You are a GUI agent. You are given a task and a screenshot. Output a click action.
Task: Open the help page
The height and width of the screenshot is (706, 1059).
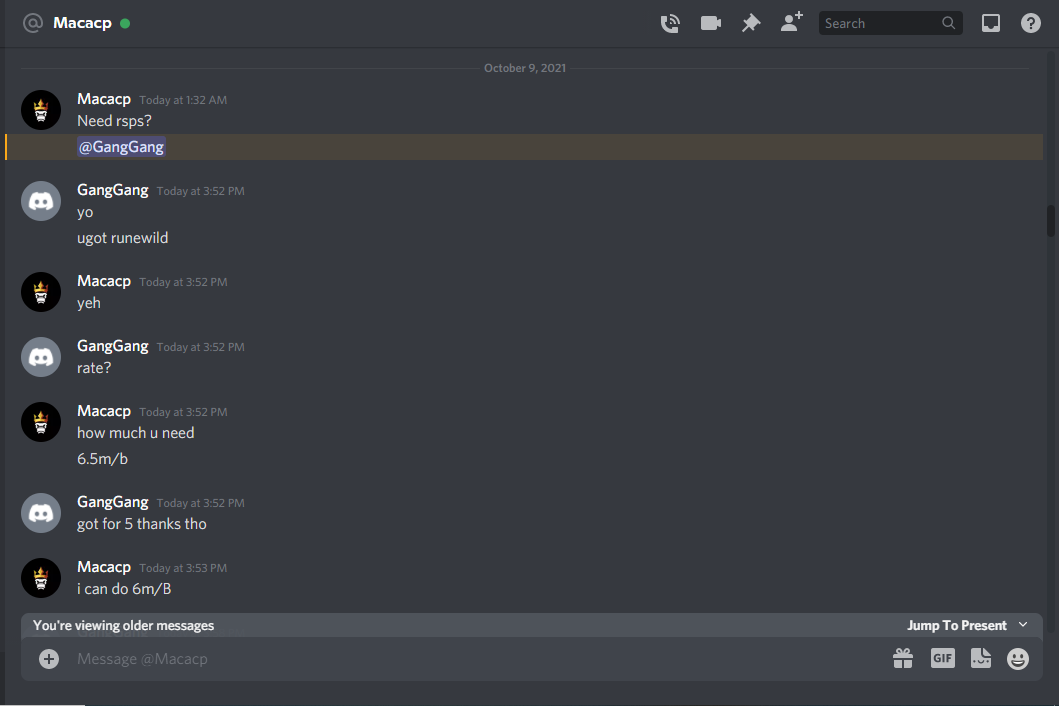tap(1031, 23)
